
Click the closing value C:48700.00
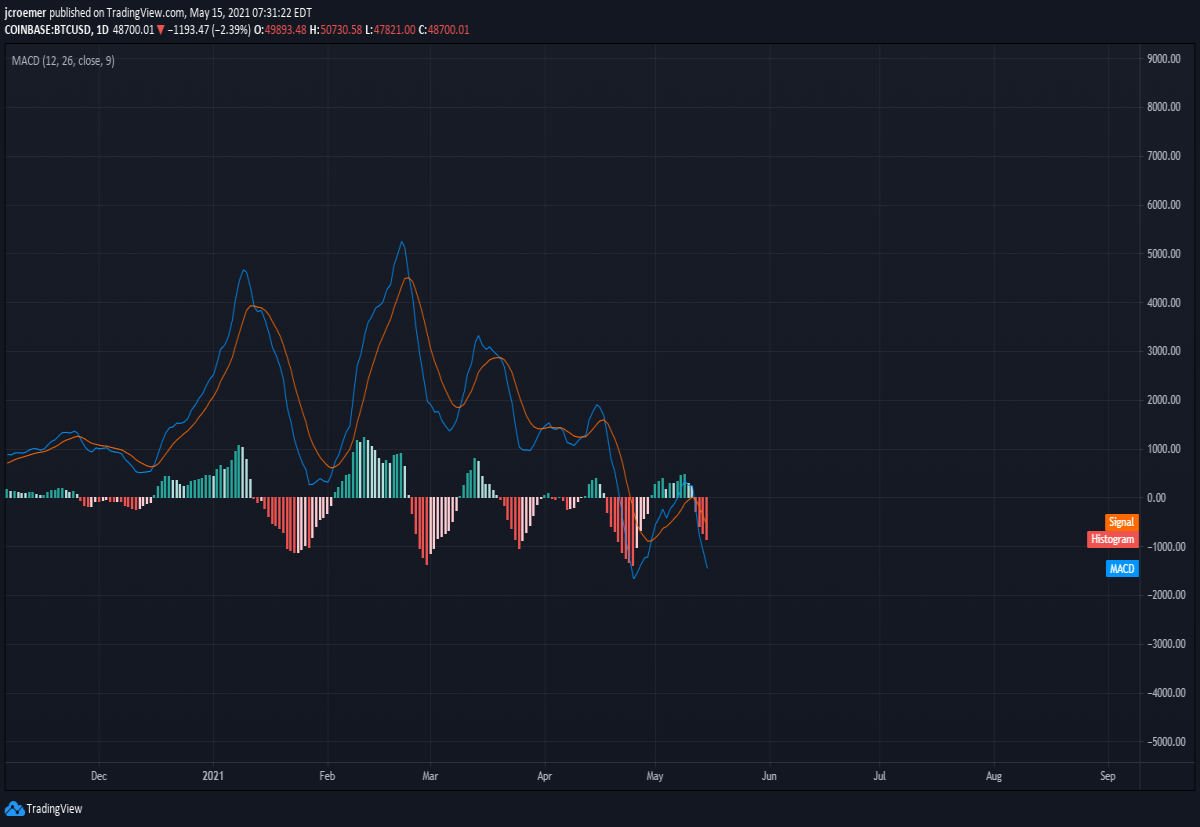click(x=445, y=30)
